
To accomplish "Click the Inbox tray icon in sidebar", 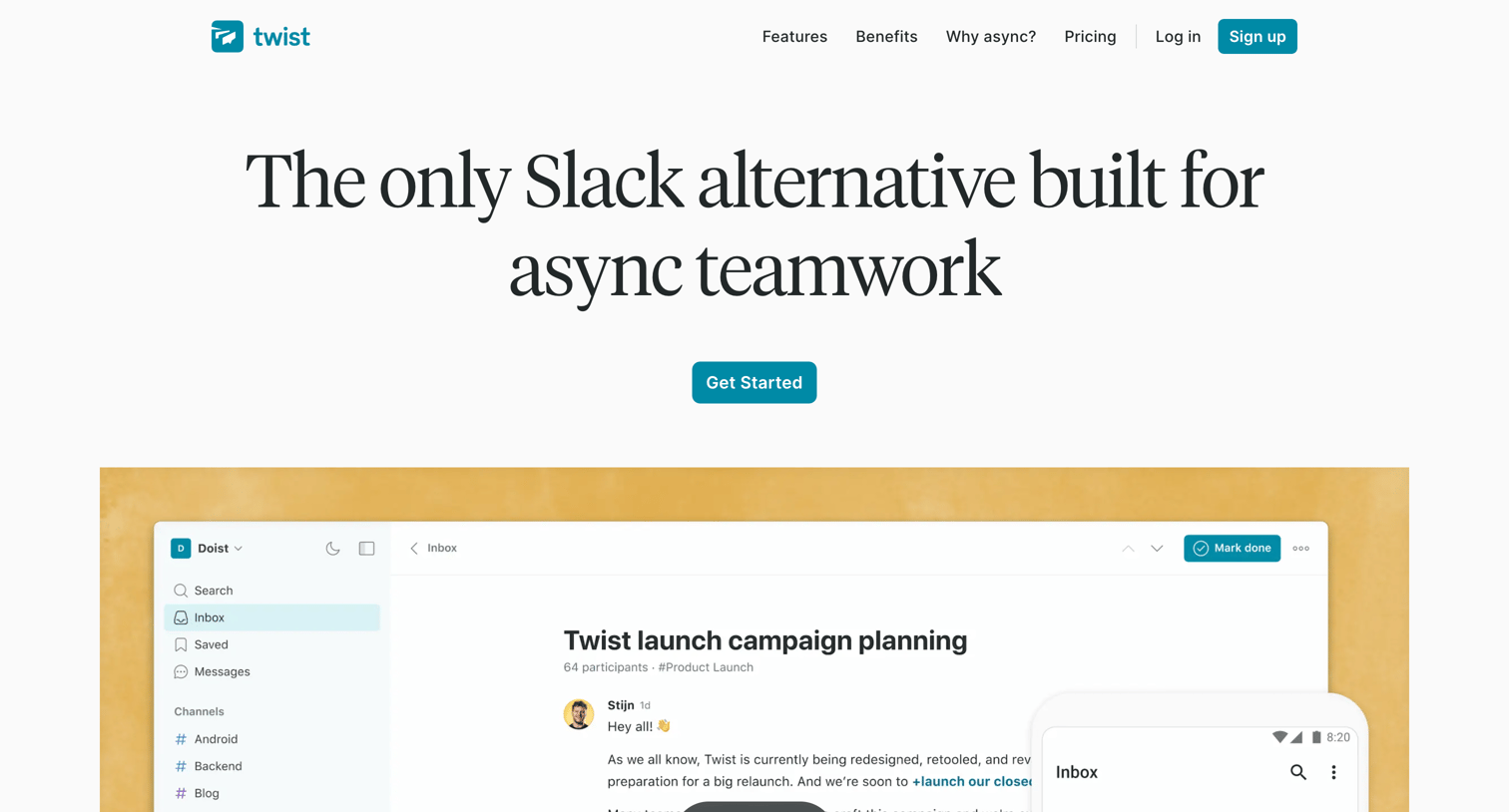I will point(181,617).
